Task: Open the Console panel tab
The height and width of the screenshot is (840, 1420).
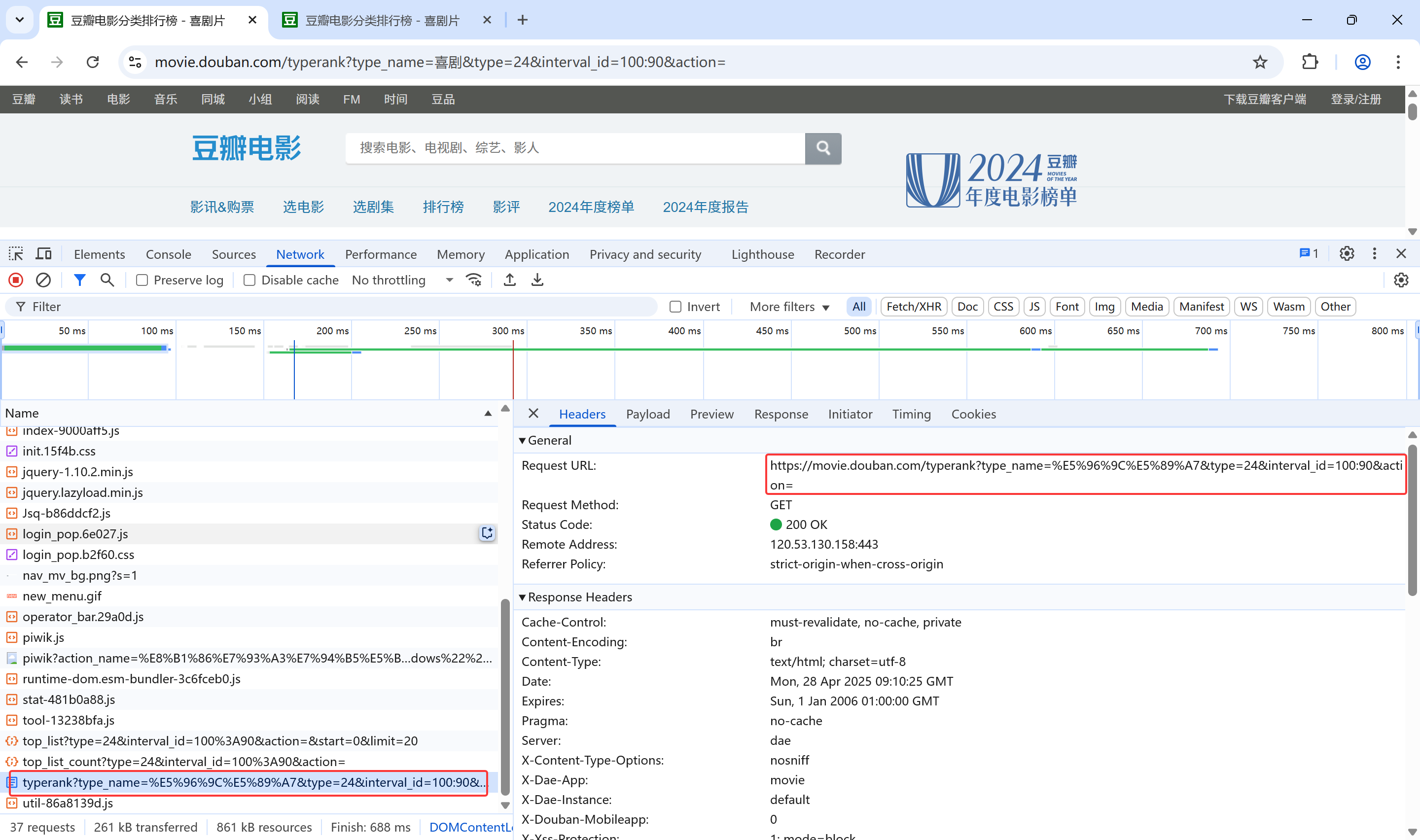Action: (168, 254)
